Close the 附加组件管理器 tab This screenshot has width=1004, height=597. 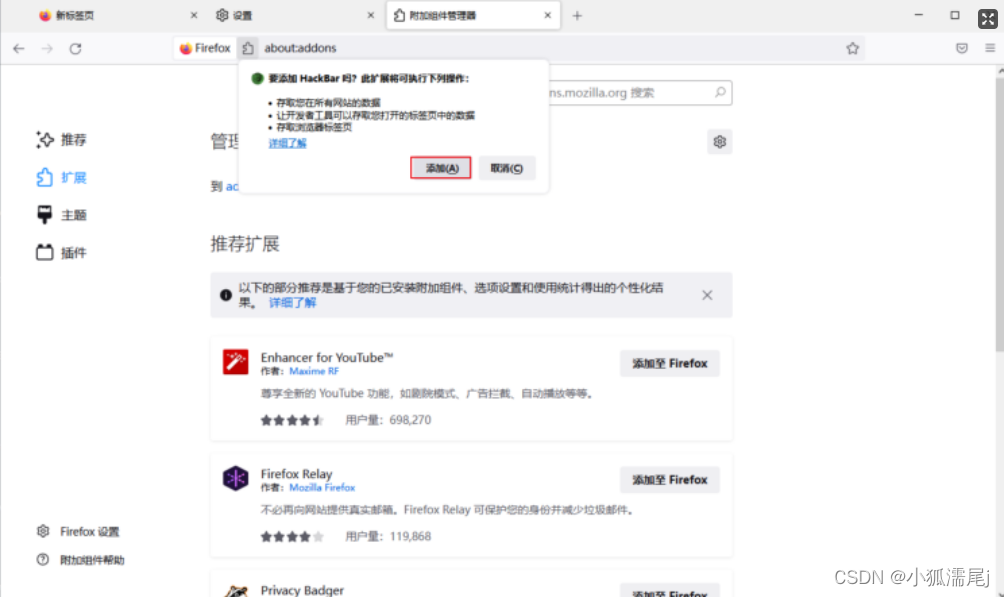coord(547,15)
